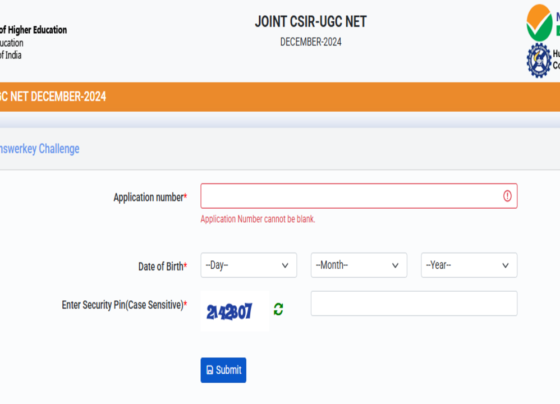The image size is (560, 404).
Task: Click the orange green checkmark logo
Action: click(539, 23)
